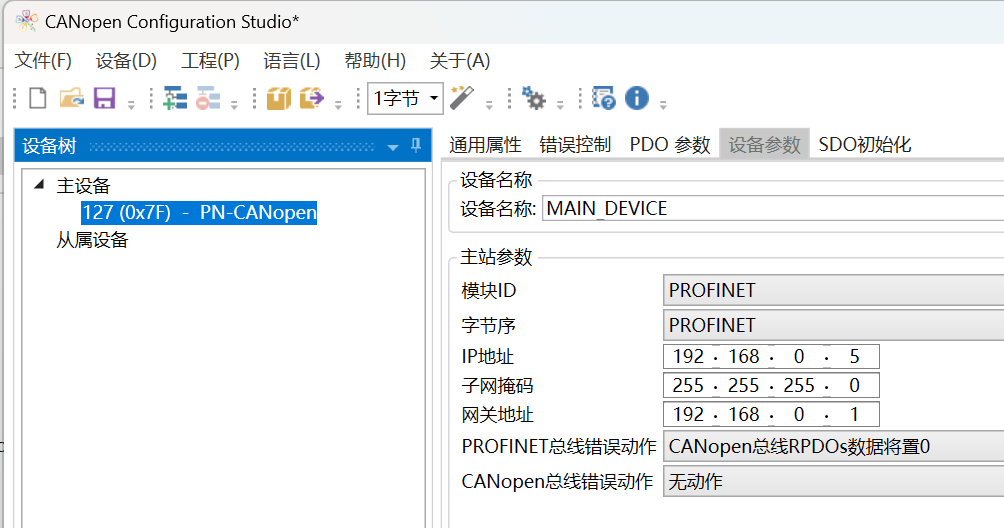Open the CANopen总线错误动作 dropdown showing 无动作
The height and width of the screenshot is (528, 1004).
(x=833, y=481)
